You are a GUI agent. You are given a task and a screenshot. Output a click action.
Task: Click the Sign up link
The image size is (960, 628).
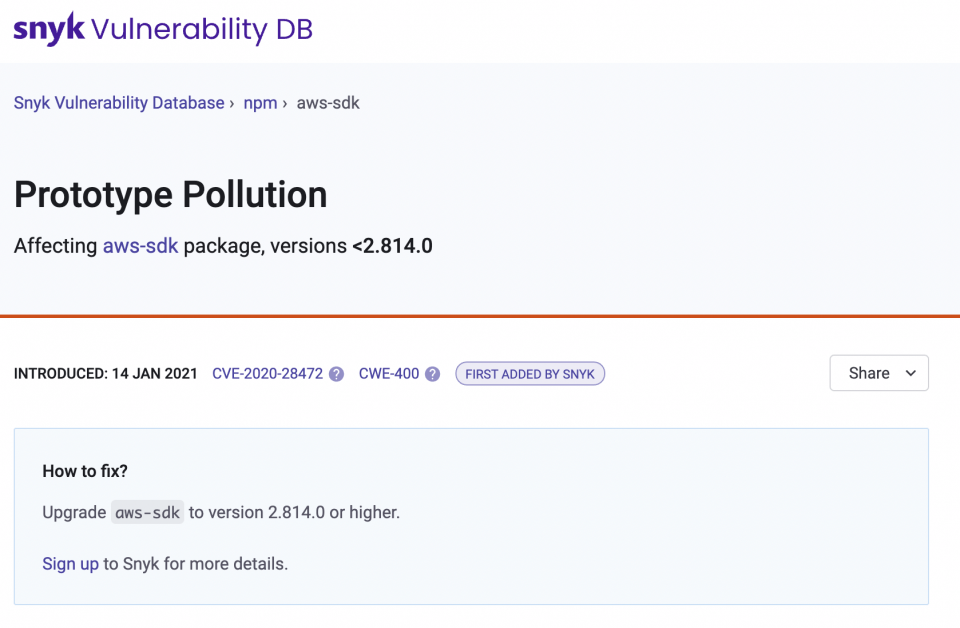coord(70,564)
